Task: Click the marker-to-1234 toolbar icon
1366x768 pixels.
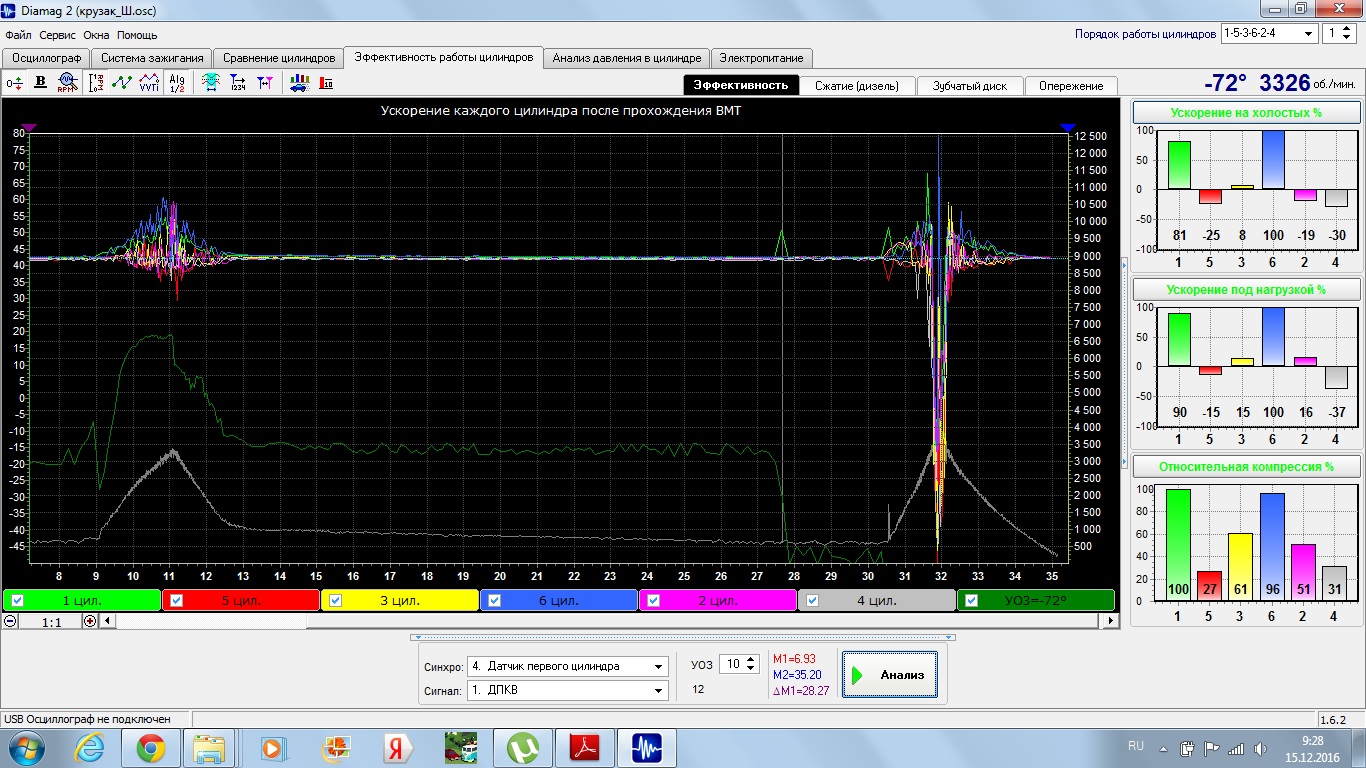Action: point(238,82)
